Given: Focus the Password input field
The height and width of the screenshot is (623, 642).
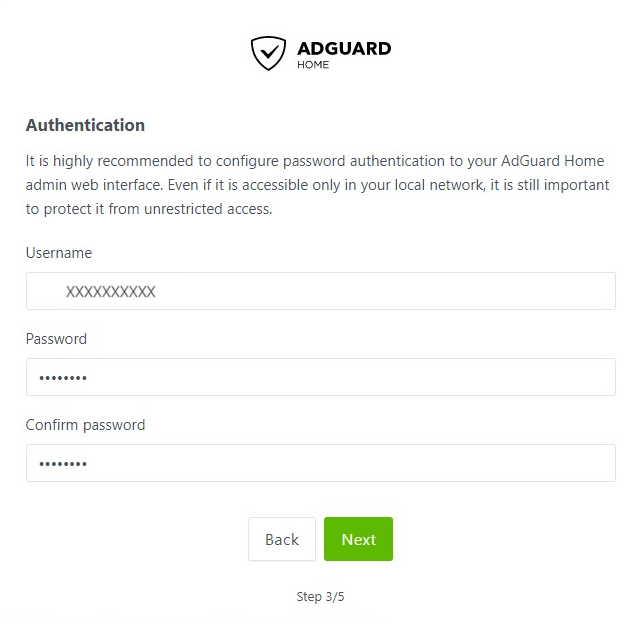Looking at the screenshot, I should click(321, 377).
